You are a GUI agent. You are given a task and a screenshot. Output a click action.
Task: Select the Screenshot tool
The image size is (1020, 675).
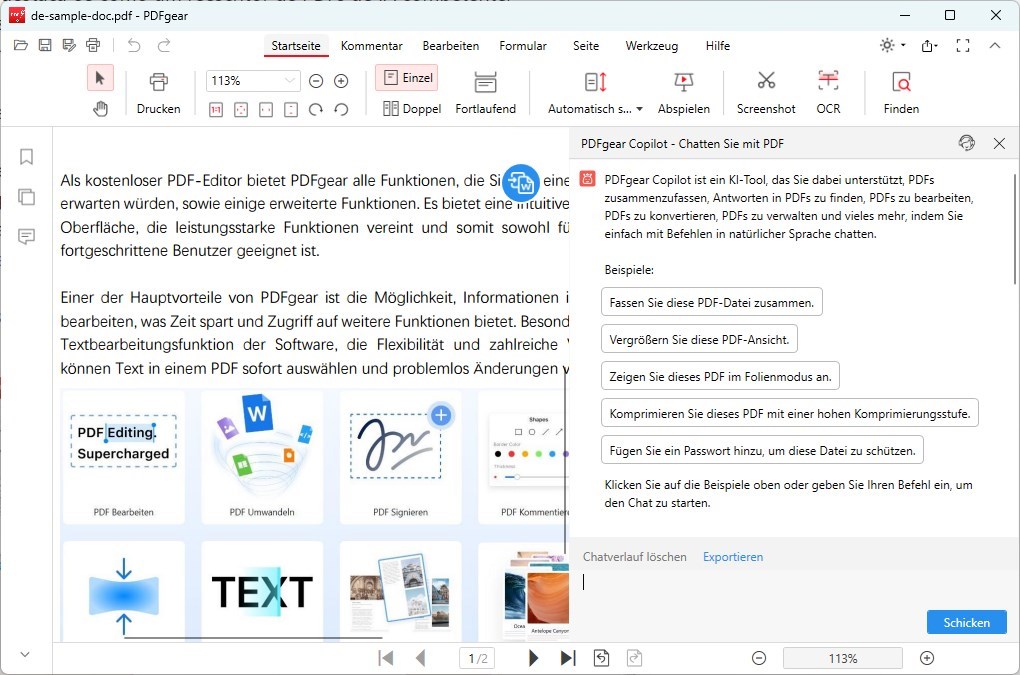[765, 90]
